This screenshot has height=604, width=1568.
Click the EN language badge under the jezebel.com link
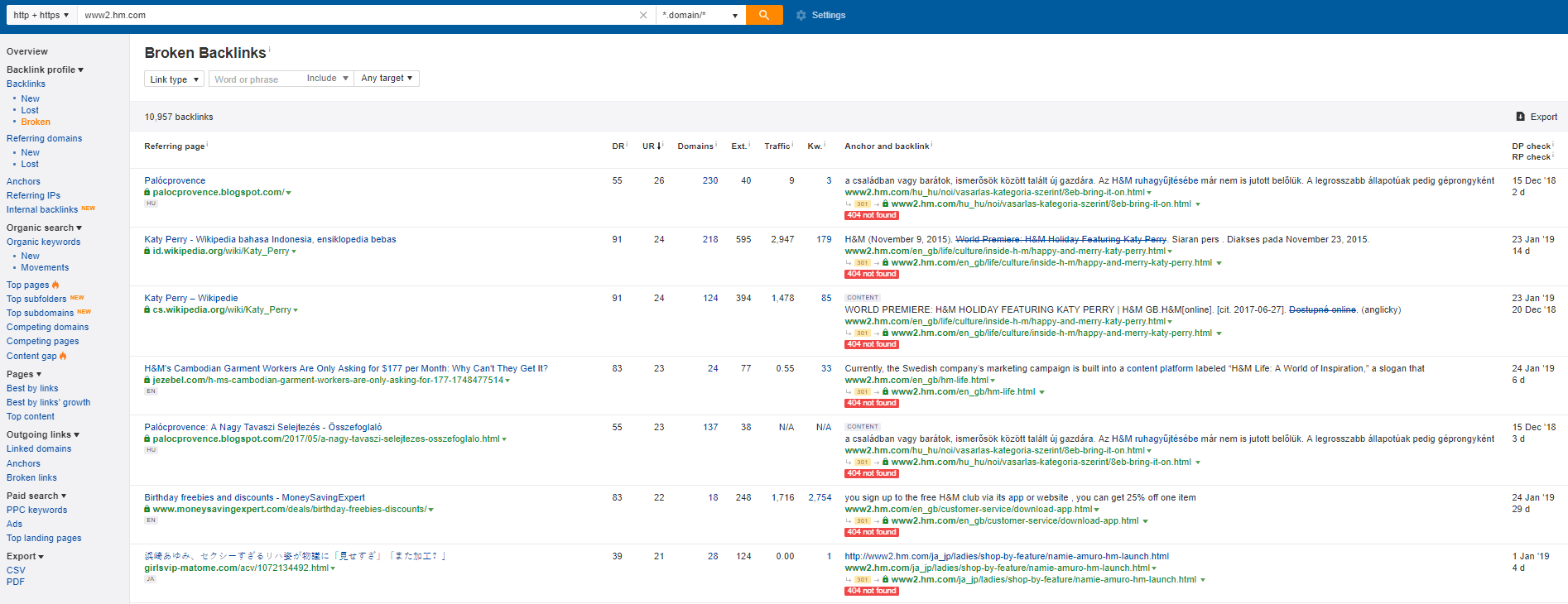tap(151, 391)
